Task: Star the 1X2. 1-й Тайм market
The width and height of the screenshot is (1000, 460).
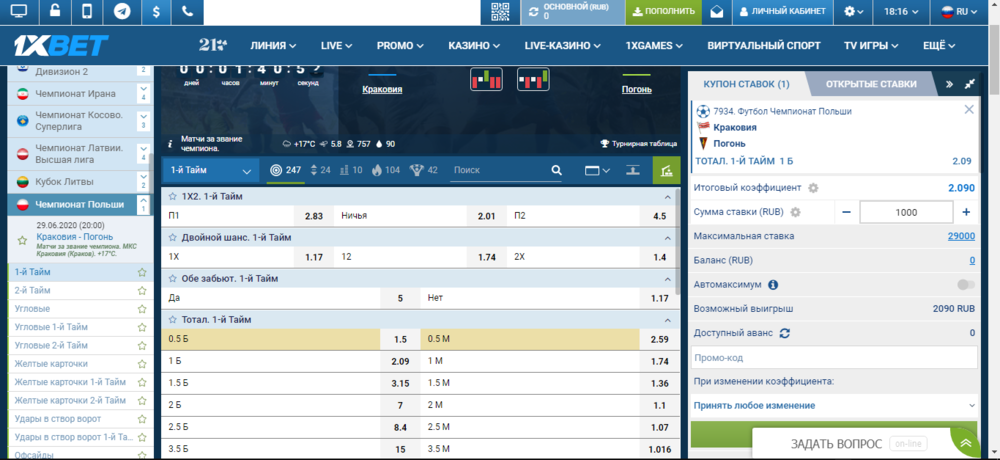Action: point(172,197)
